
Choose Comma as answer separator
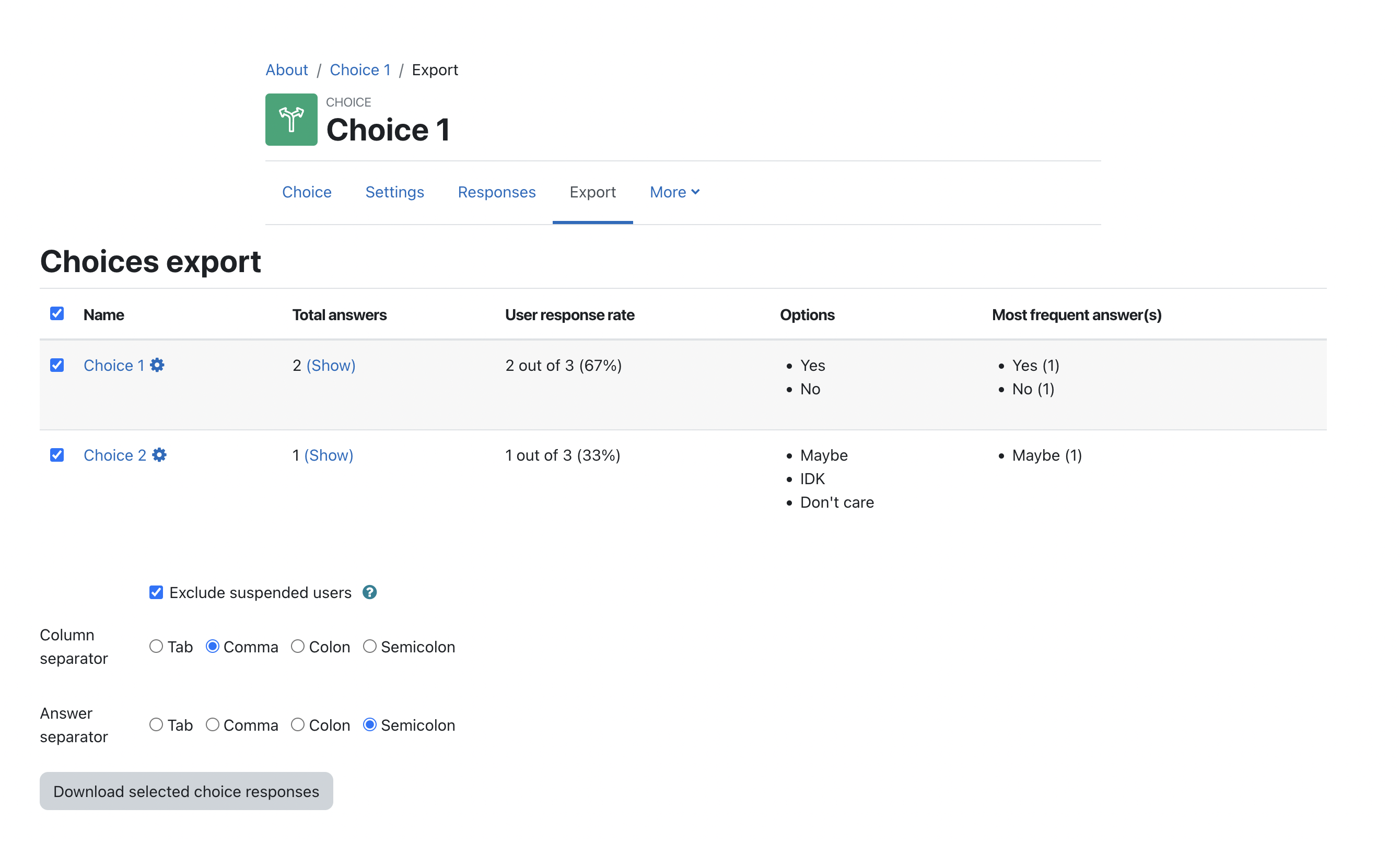pyautogui.click(x=213, y=725)
